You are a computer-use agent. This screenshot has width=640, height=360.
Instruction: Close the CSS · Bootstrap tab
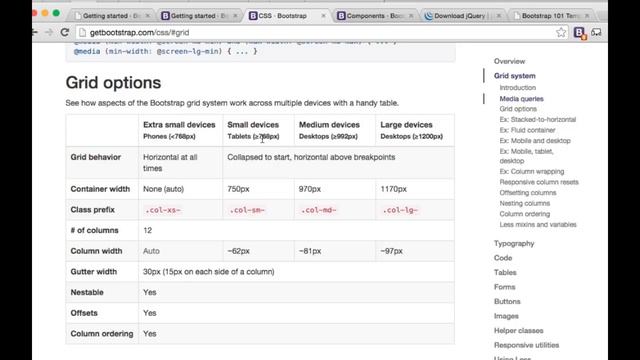tap(323, 16)
